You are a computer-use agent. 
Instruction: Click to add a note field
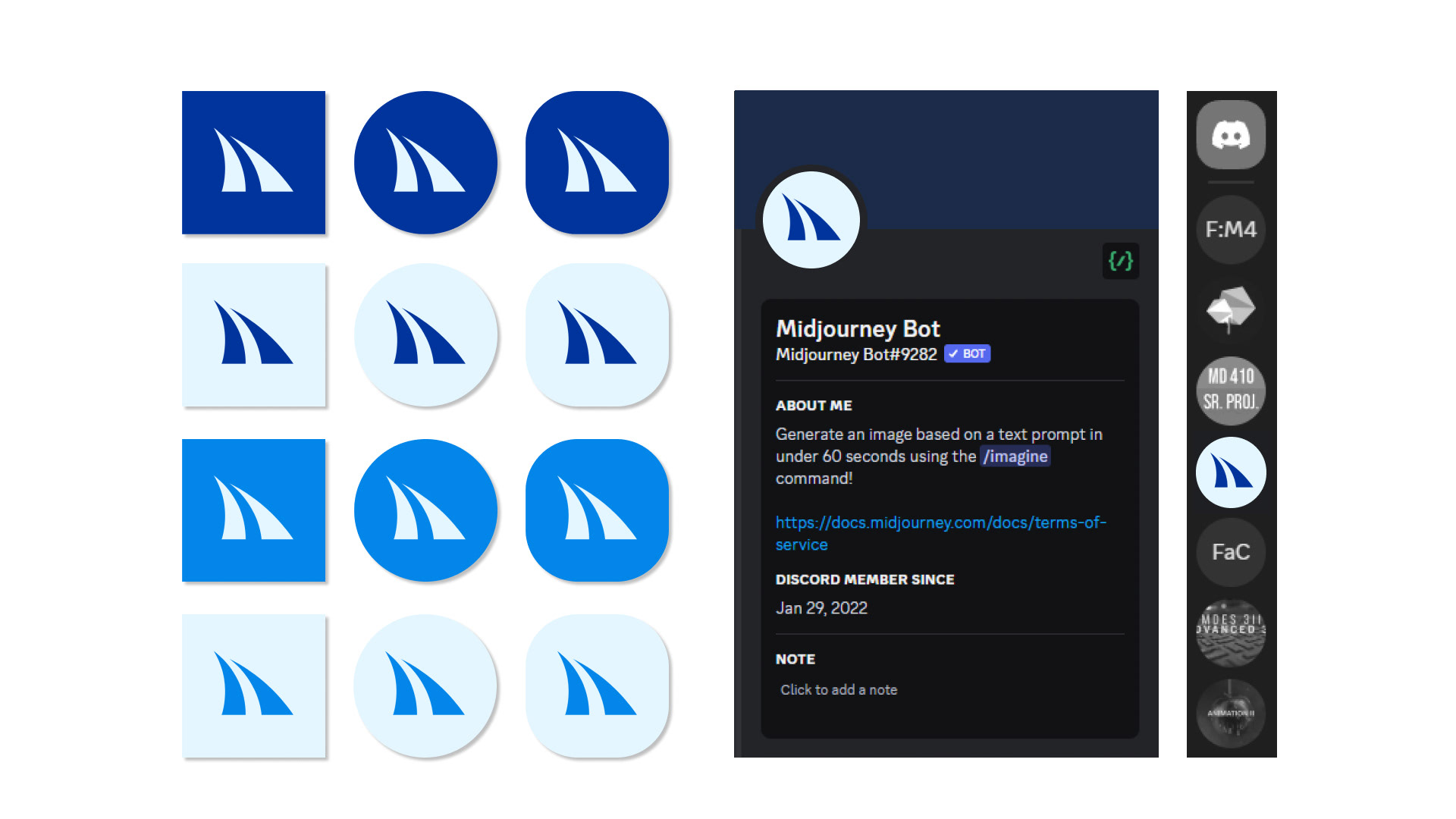tap(839, 690)
